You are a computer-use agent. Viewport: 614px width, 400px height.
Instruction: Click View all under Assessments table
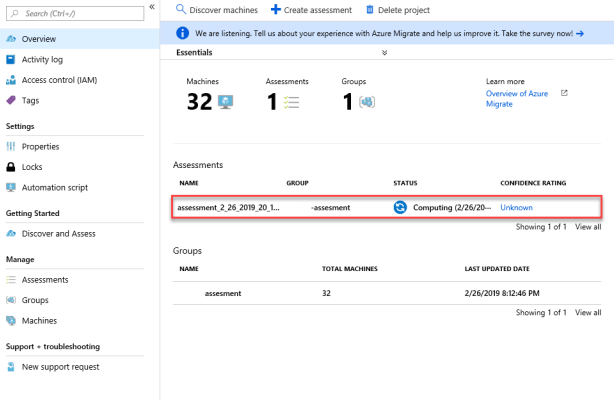[x=588, y=227]
